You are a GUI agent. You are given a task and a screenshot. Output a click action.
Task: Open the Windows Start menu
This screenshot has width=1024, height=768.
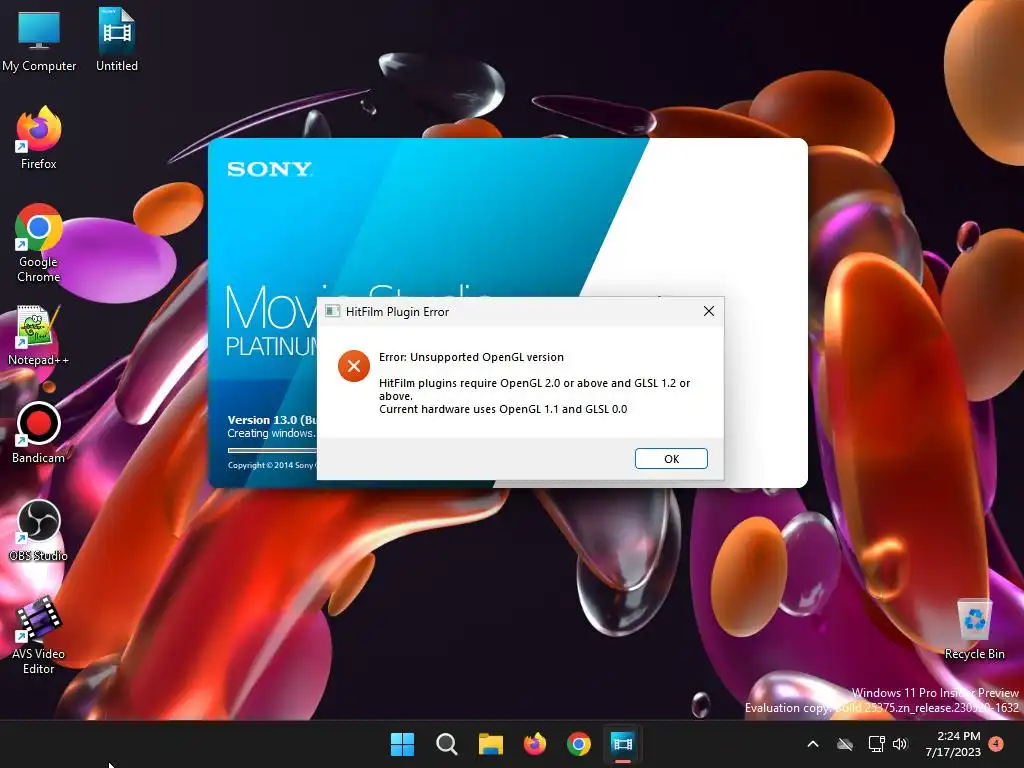pyautogui.click(x=402, y=744)
